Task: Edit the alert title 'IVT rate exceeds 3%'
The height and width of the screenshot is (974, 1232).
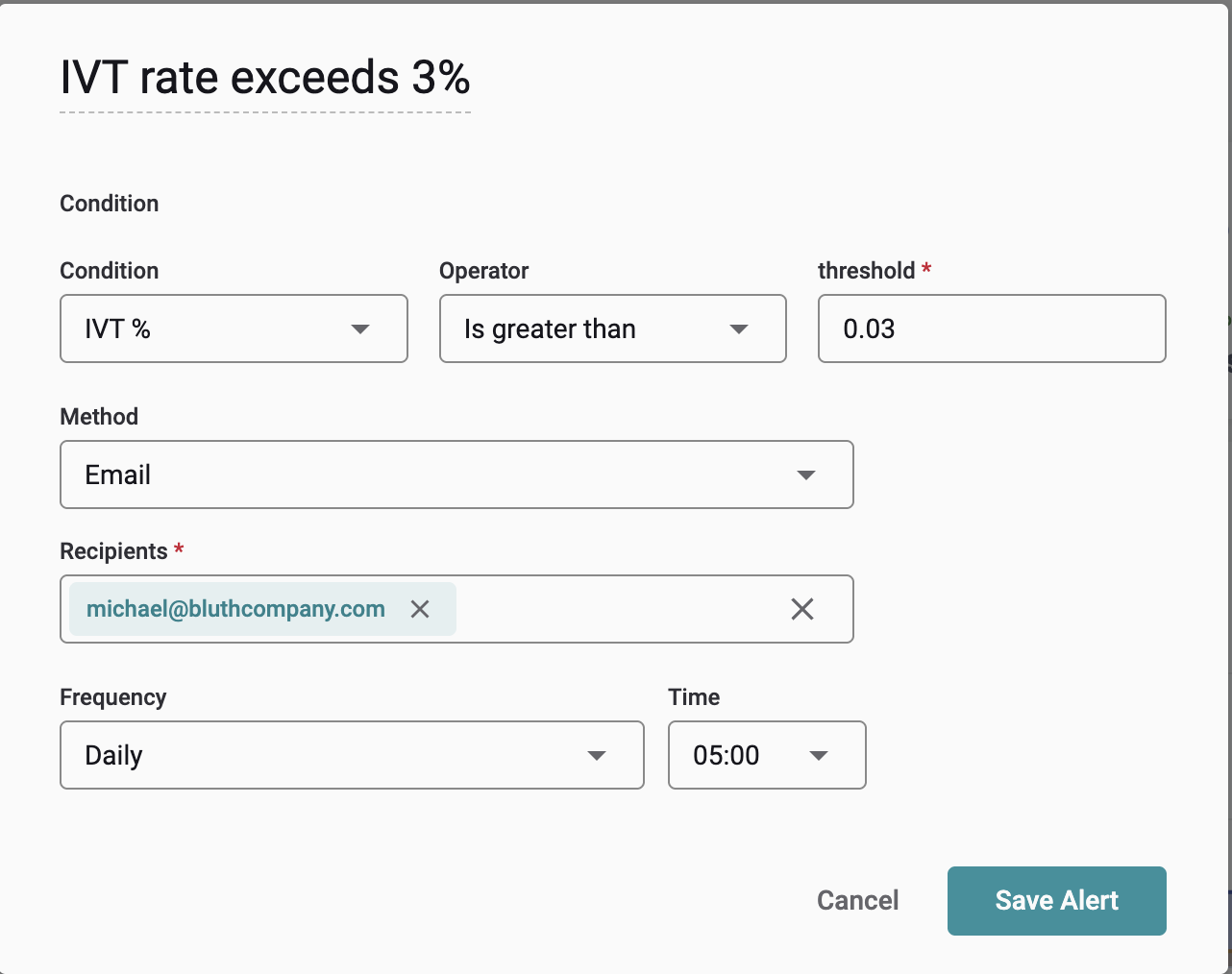Action: (264, 78)
